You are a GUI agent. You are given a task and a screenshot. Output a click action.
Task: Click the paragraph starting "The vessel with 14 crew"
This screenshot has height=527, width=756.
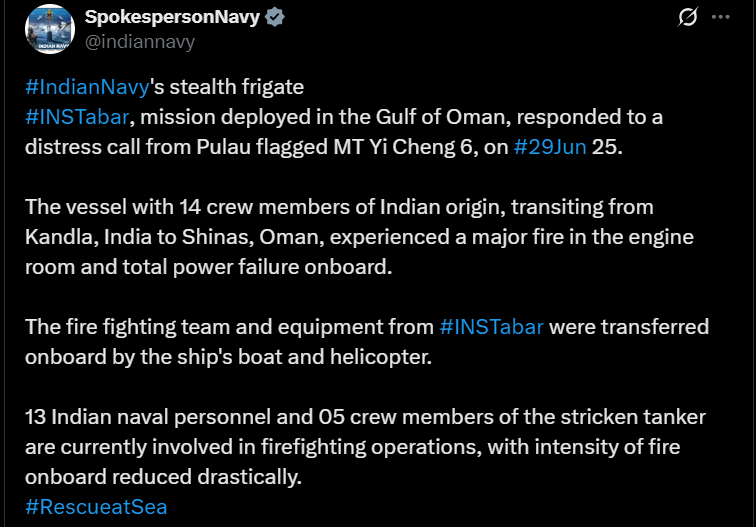coord(340,236)
